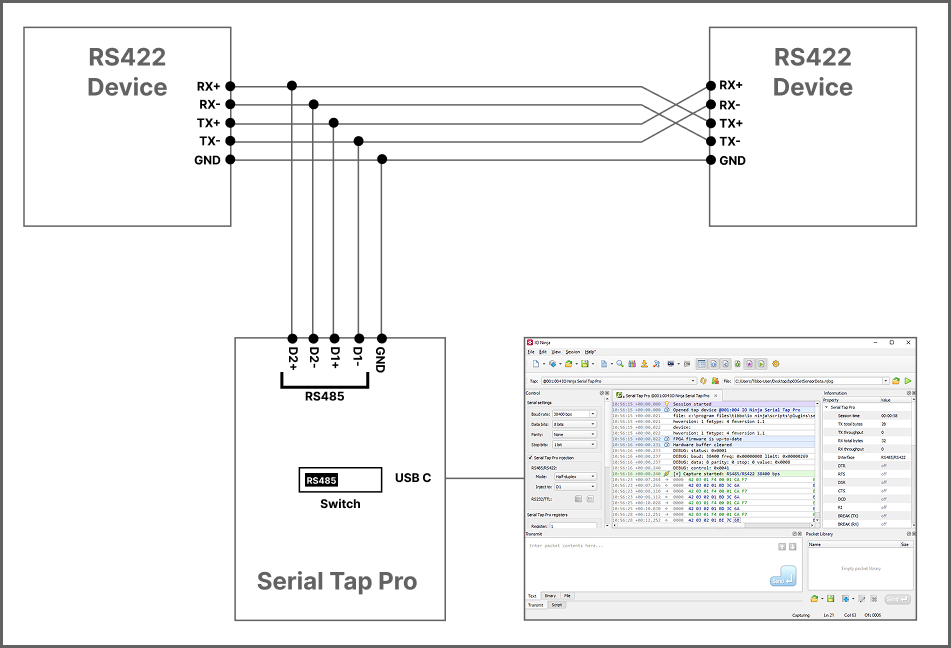Click the refresh icon beside Tap combo box

[x=703, y=381]
